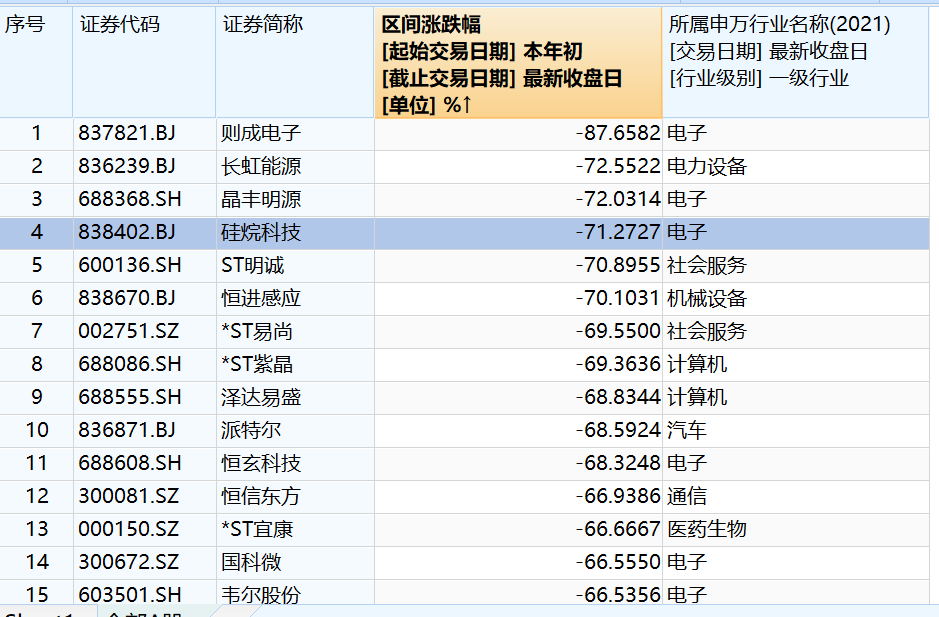Click the value -71.2727

tap(618, 232)
